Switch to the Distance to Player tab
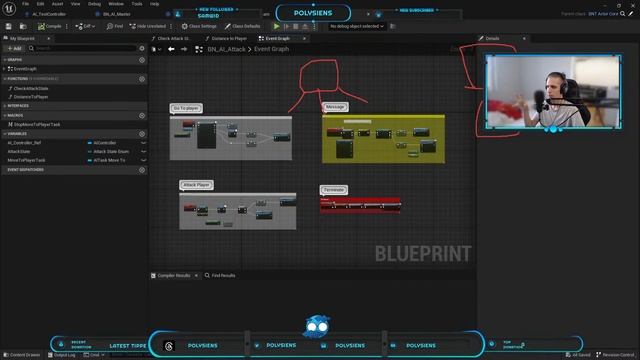Viewport: 640px width, 360px height. (x=229, y=38)
